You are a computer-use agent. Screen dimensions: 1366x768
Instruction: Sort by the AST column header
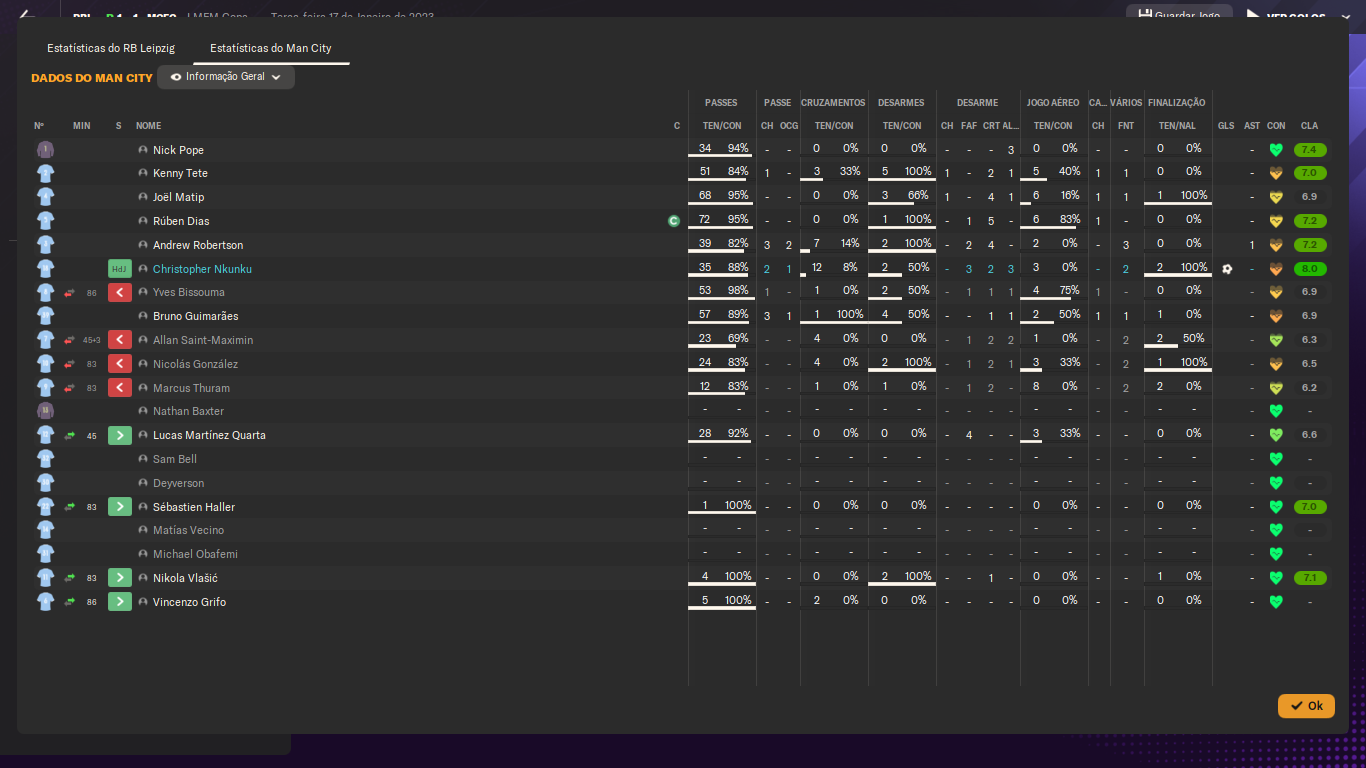[x=1252, y=126]
